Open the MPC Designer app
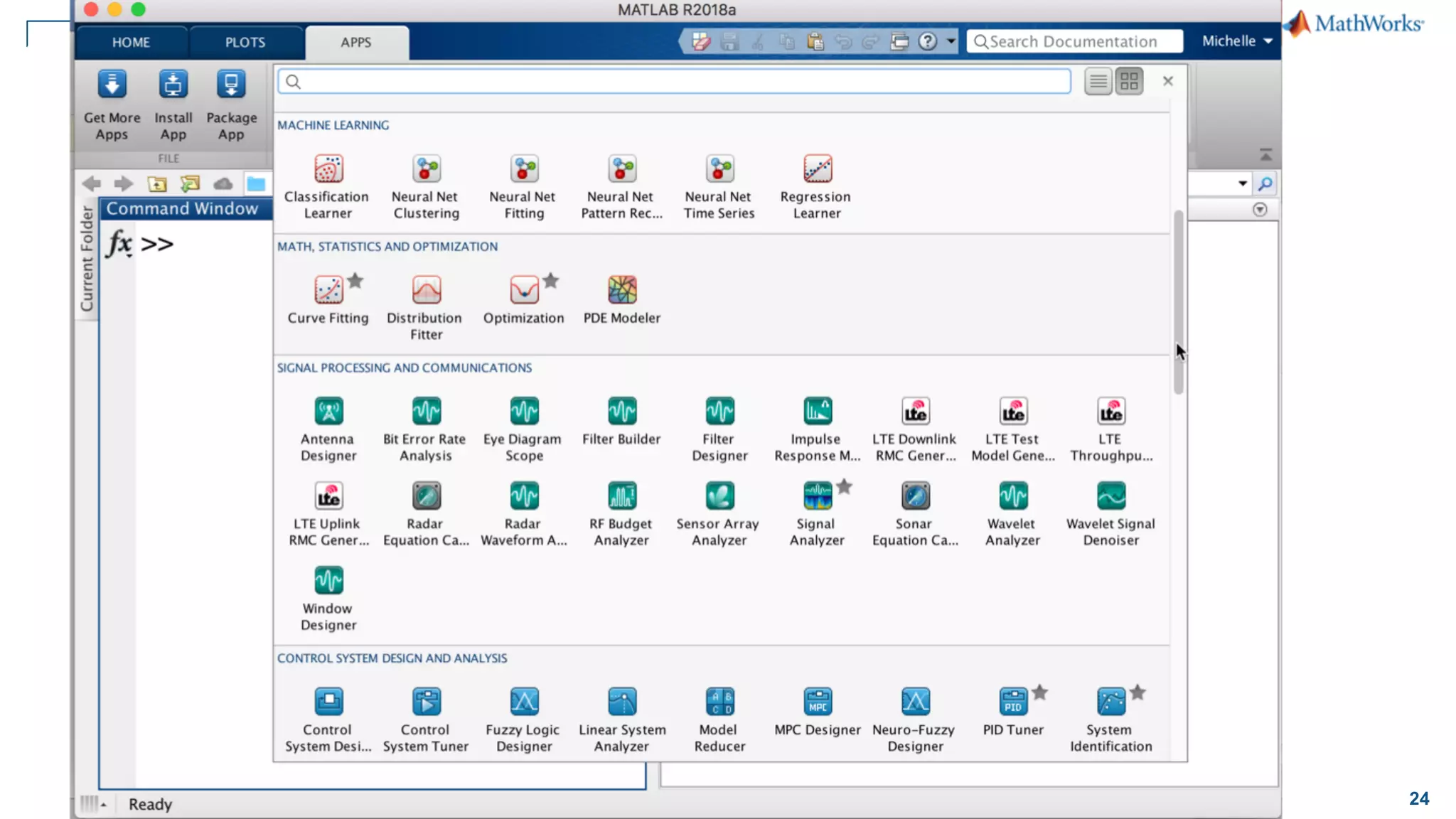1456x819 pixels. pyautogui.click(x=818, y=711)
